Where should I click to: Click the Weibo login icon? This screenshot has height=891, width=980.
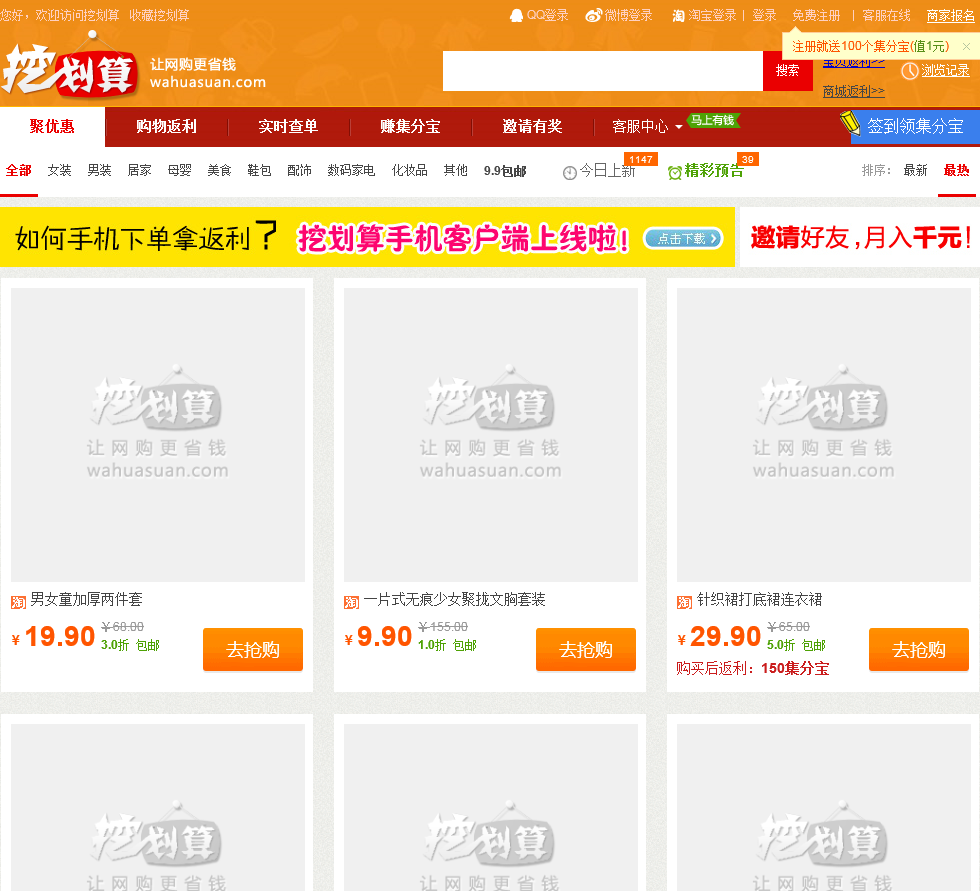coord(593,16)
